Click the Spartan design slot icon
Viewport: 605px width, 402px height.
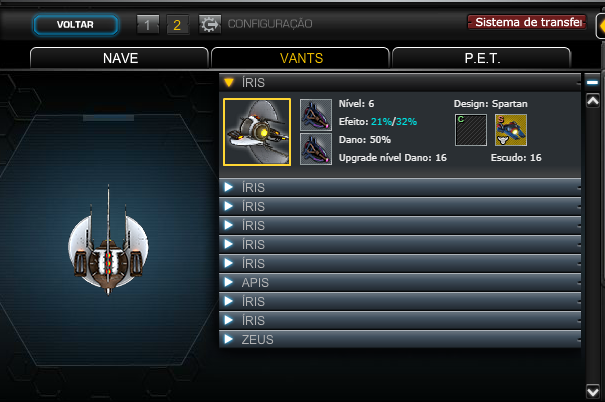(511, 130)
